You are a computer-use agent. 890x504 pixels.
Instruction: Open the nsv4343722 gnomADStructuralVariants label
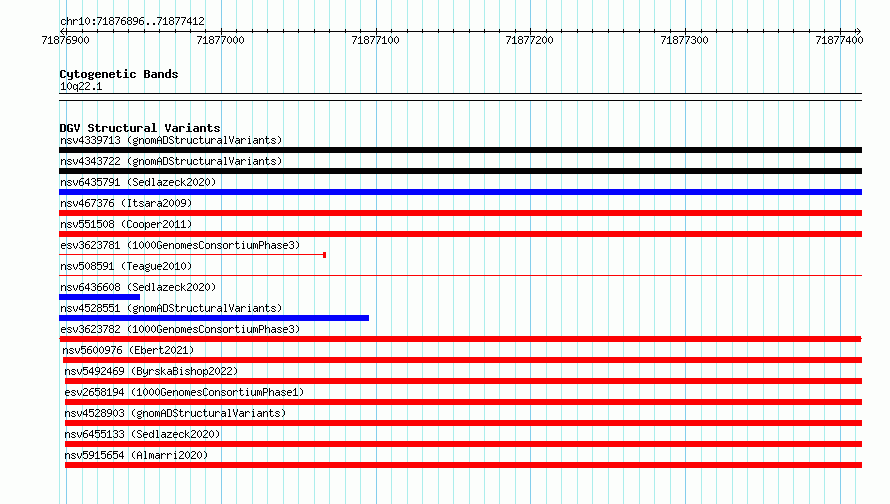pyautogui.click(x=171, y=161)
